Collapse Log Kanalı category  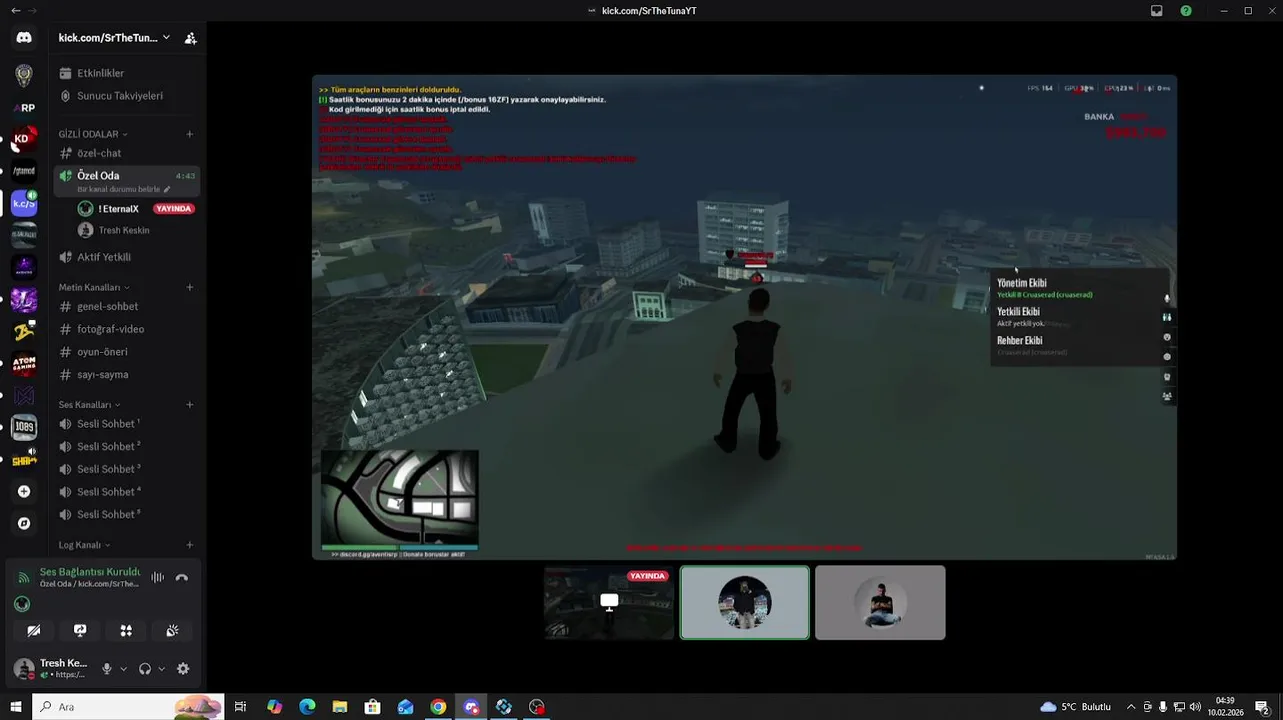coord(84,545)
